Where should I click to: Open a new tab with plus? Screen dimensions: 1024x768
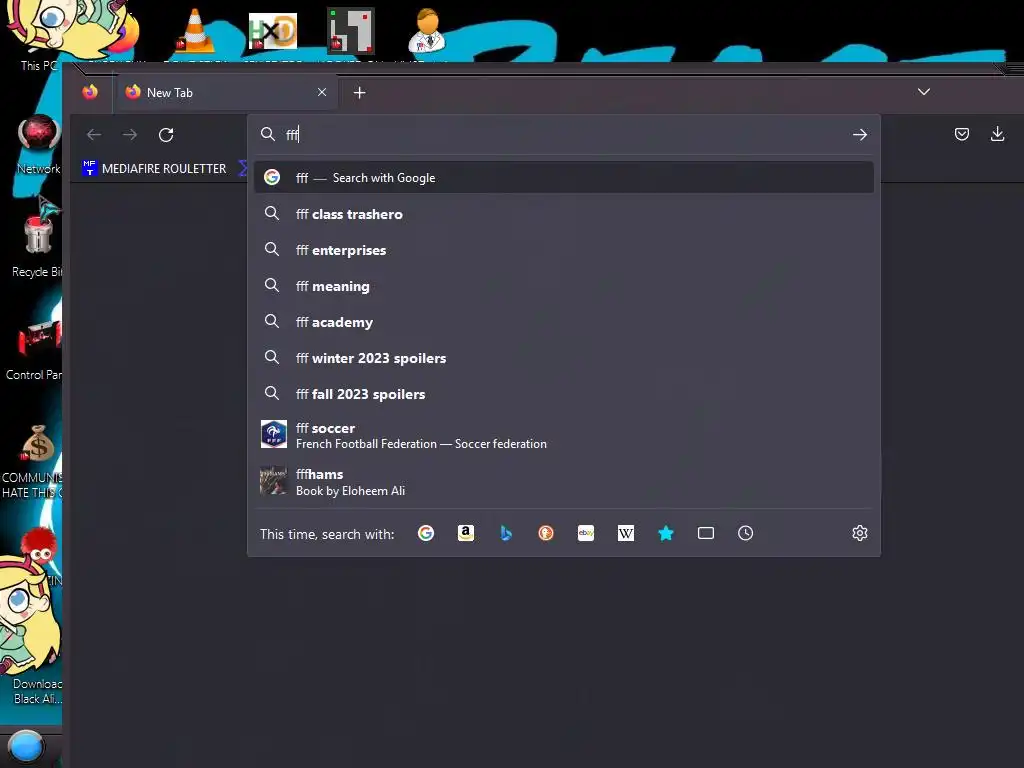(x=359, y=93)
